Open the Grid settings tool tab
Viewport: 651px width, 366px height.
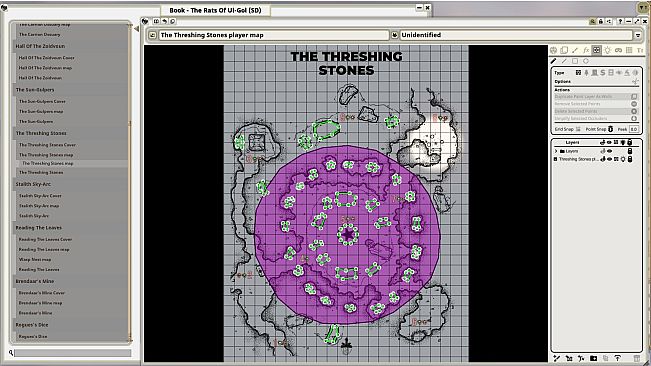pyautogui.click(x=629, y=50)
